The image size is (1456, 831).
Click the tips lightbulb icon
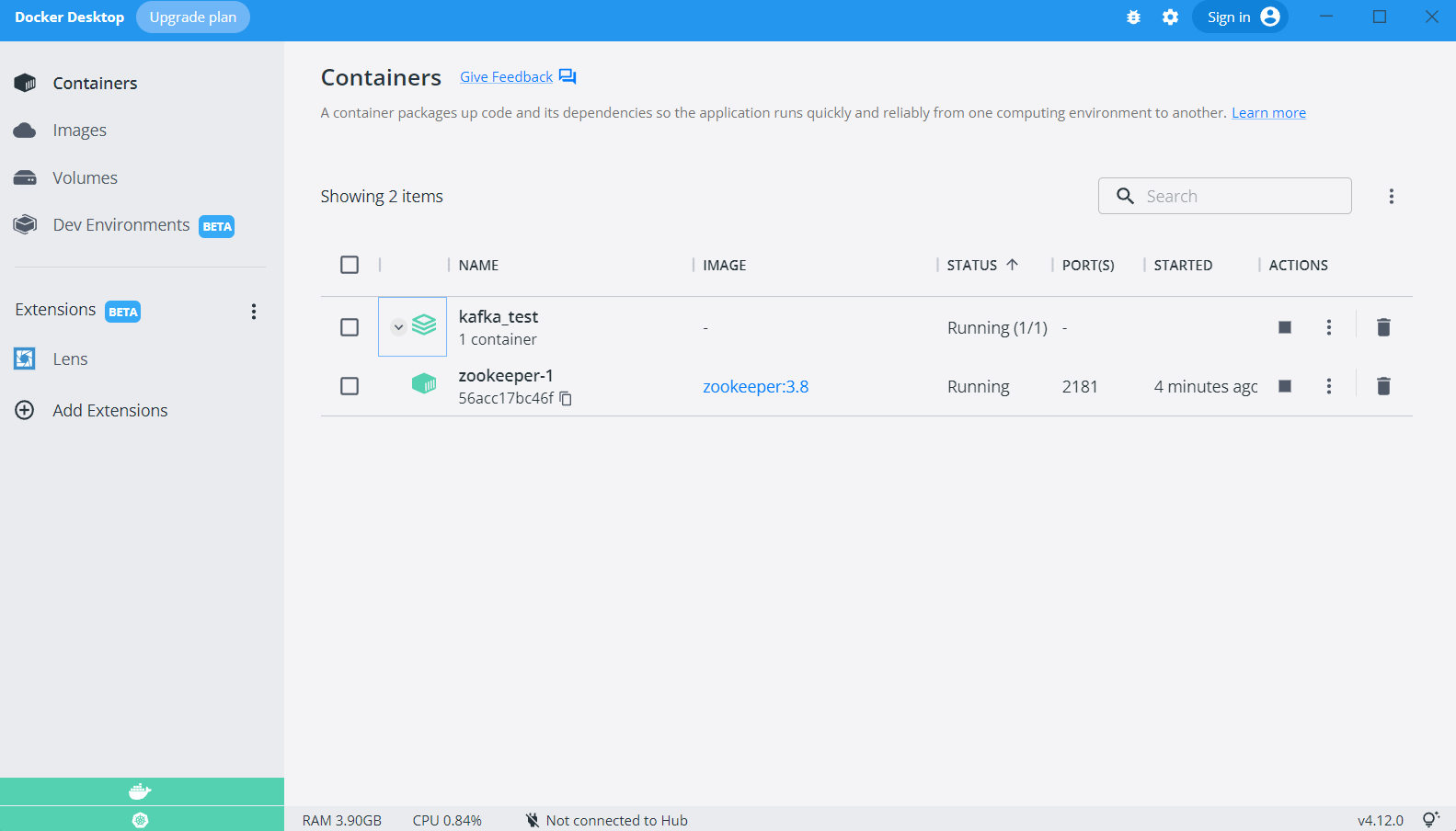click(1430, 819)
